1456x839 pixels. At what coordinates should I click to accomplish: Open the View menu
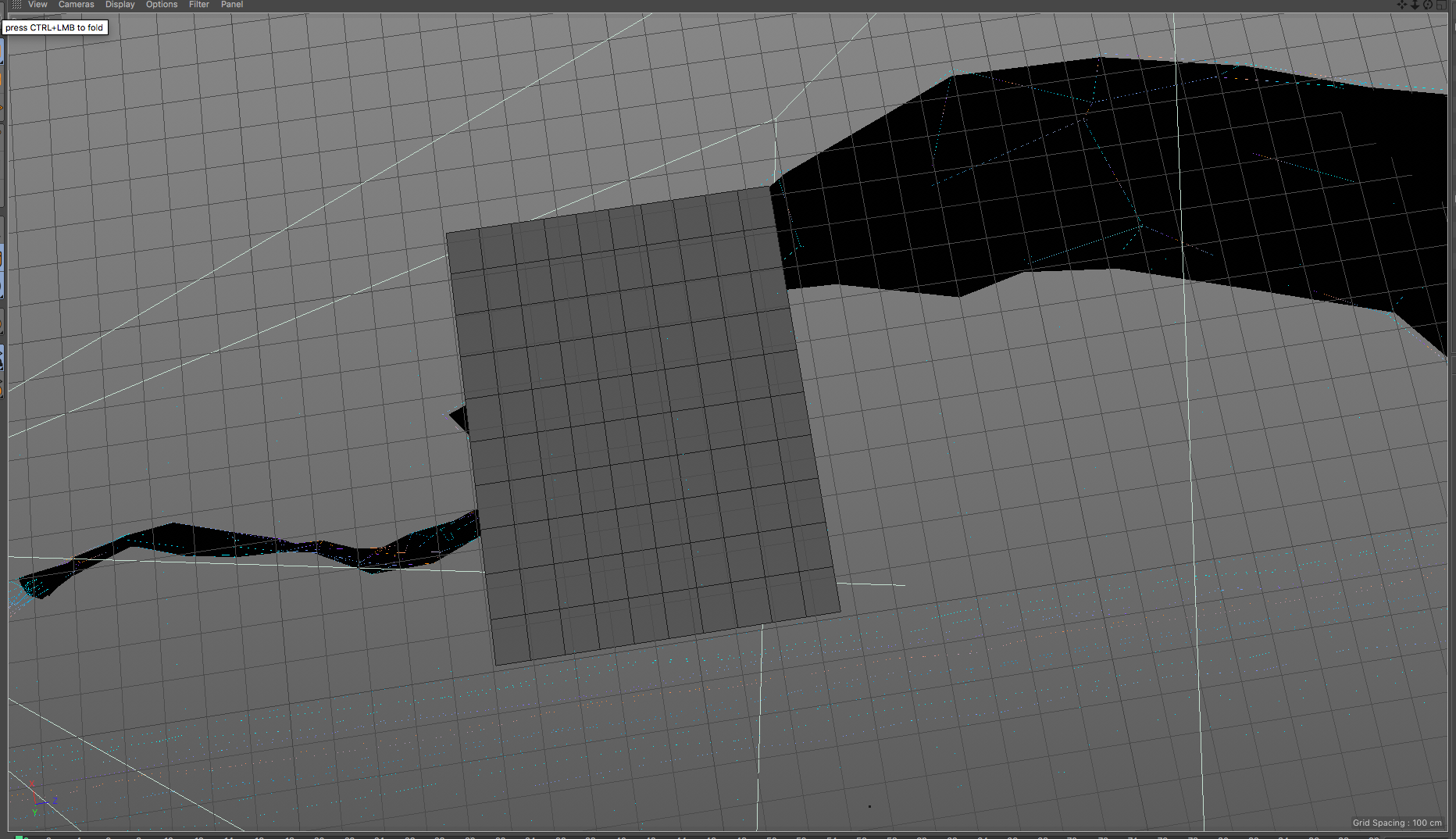tap(37, 5)
